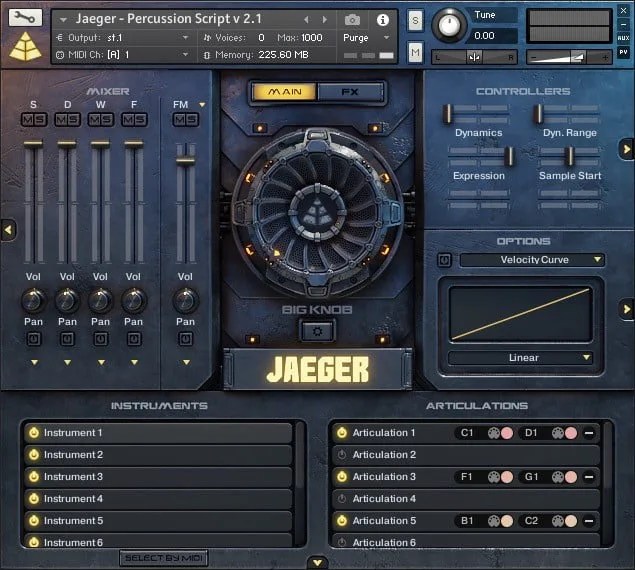Remove key mapping on Articulation 3 row

click(x=589, y=477)
